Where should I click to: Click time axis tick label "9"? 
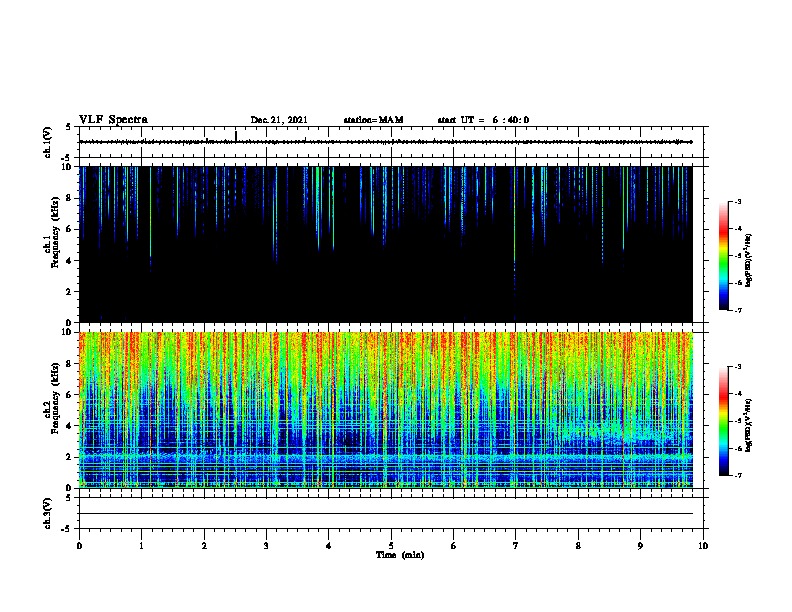[640, 545]
